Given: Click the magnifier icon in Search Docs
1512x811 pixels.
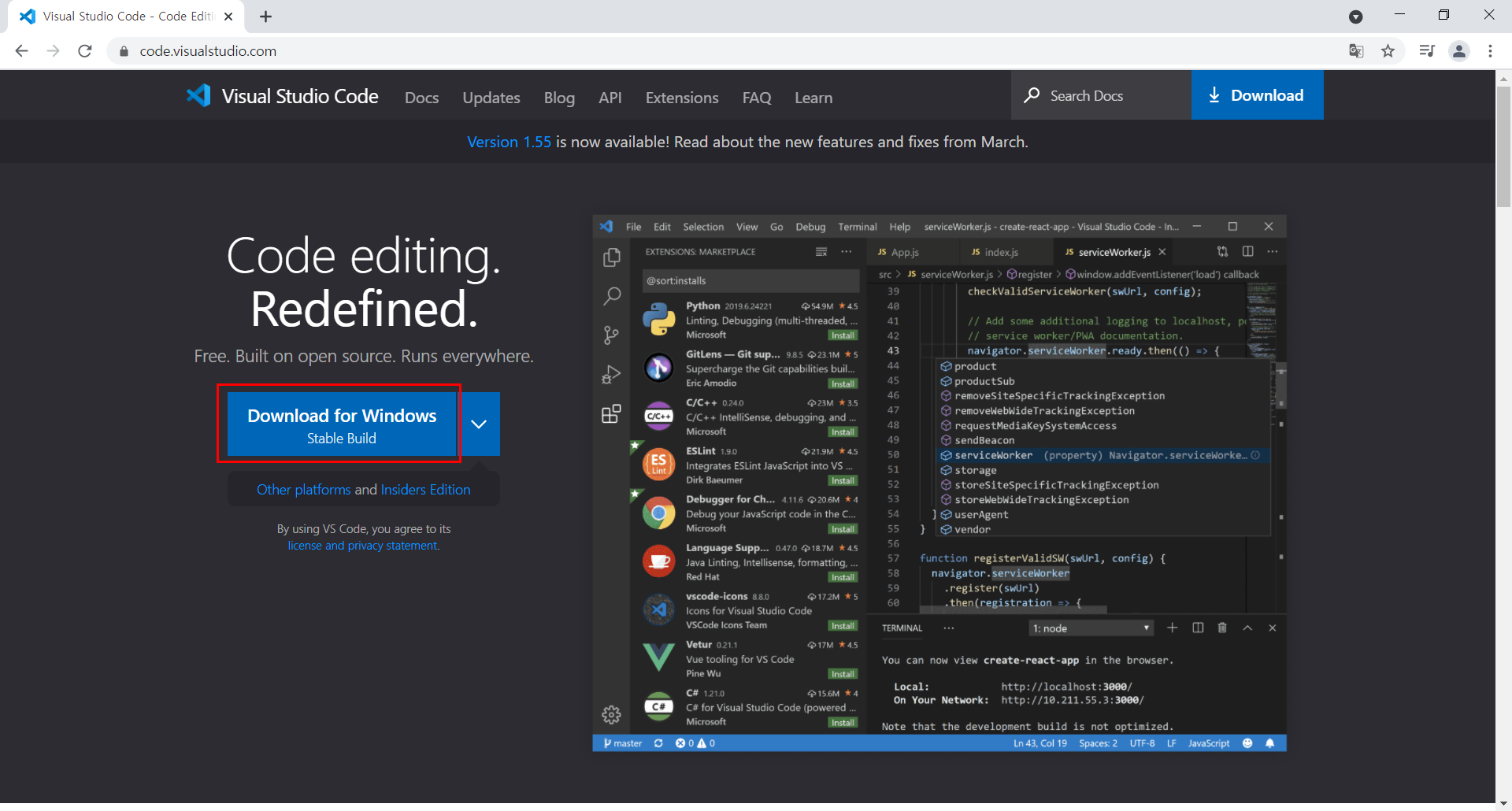Looking at the screenshot, I should pyautogui.click(x=1032, y=95).
